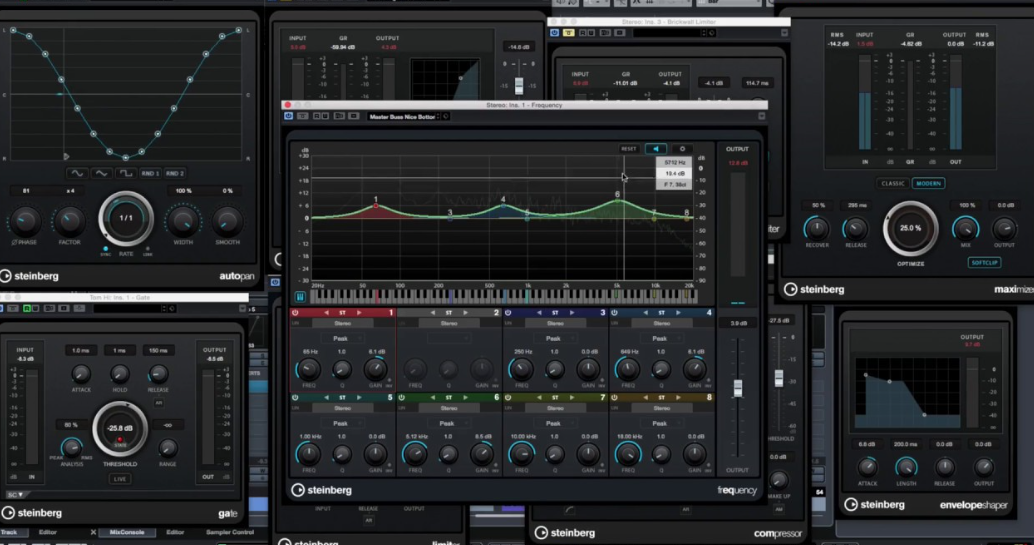Disable EQ band 6 power switch
This screenshot has height=545, width=1034.
pos(403,398)
